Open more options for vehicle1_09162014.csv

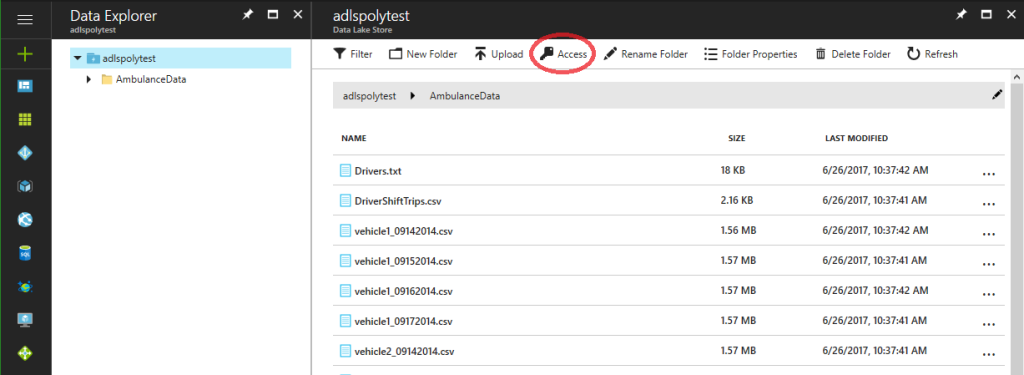(x=989, y=294)
